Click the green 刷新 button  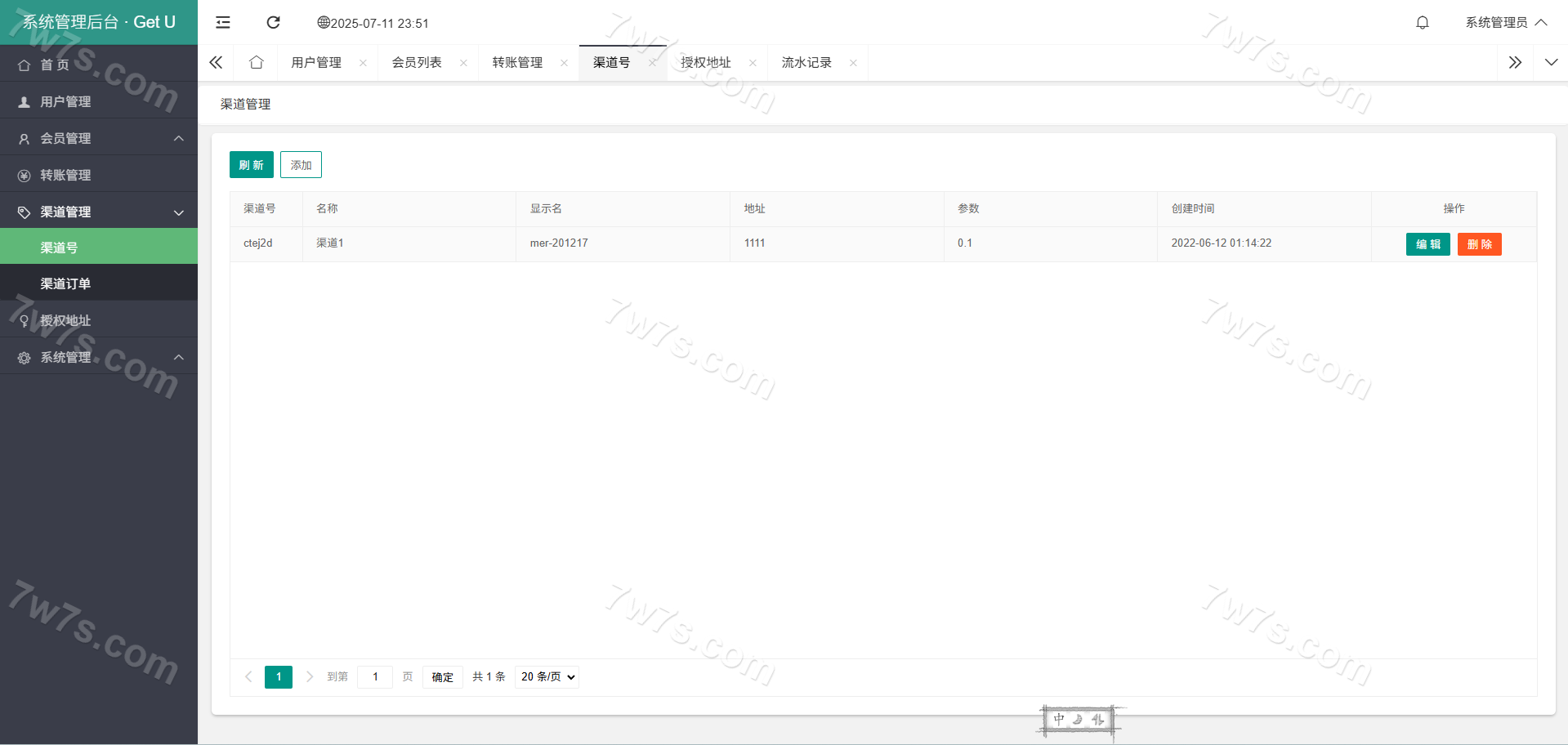251,165
